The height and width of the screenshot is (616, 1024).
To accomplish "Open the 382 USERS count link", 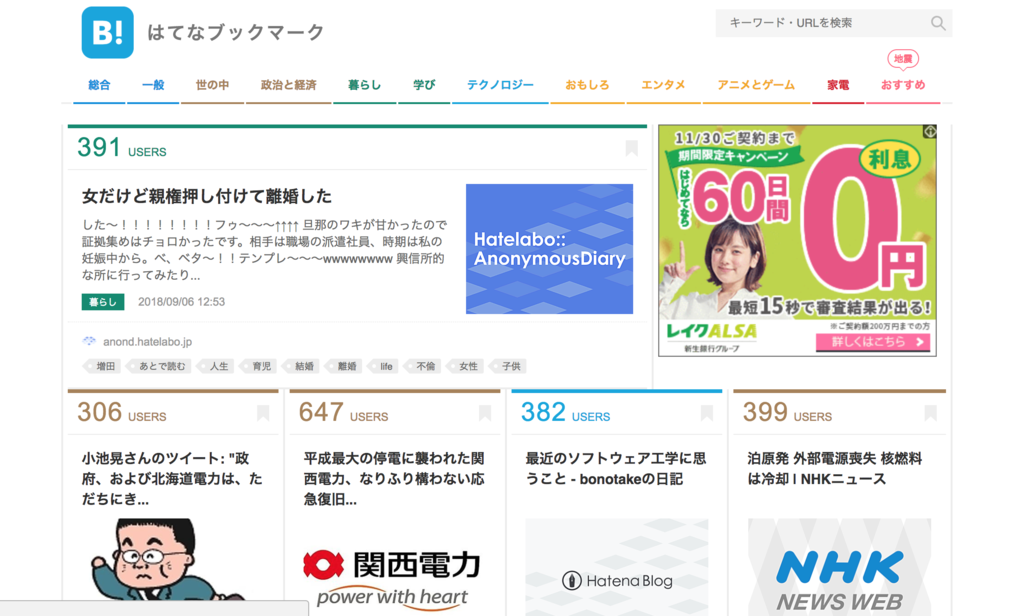I will 566,413.
